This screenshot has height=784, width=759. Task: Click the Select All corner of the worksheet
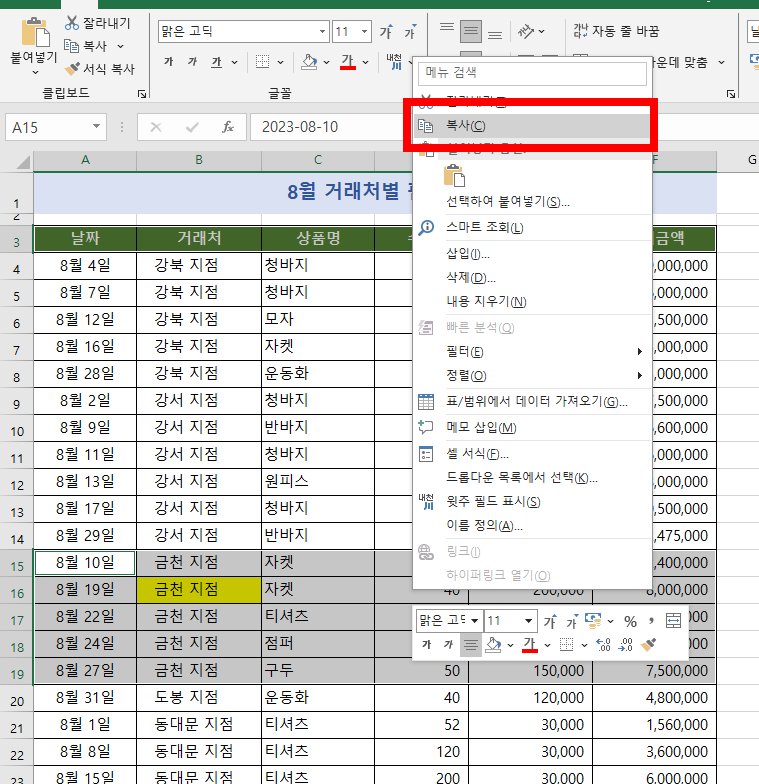click(x=22, y=162)
